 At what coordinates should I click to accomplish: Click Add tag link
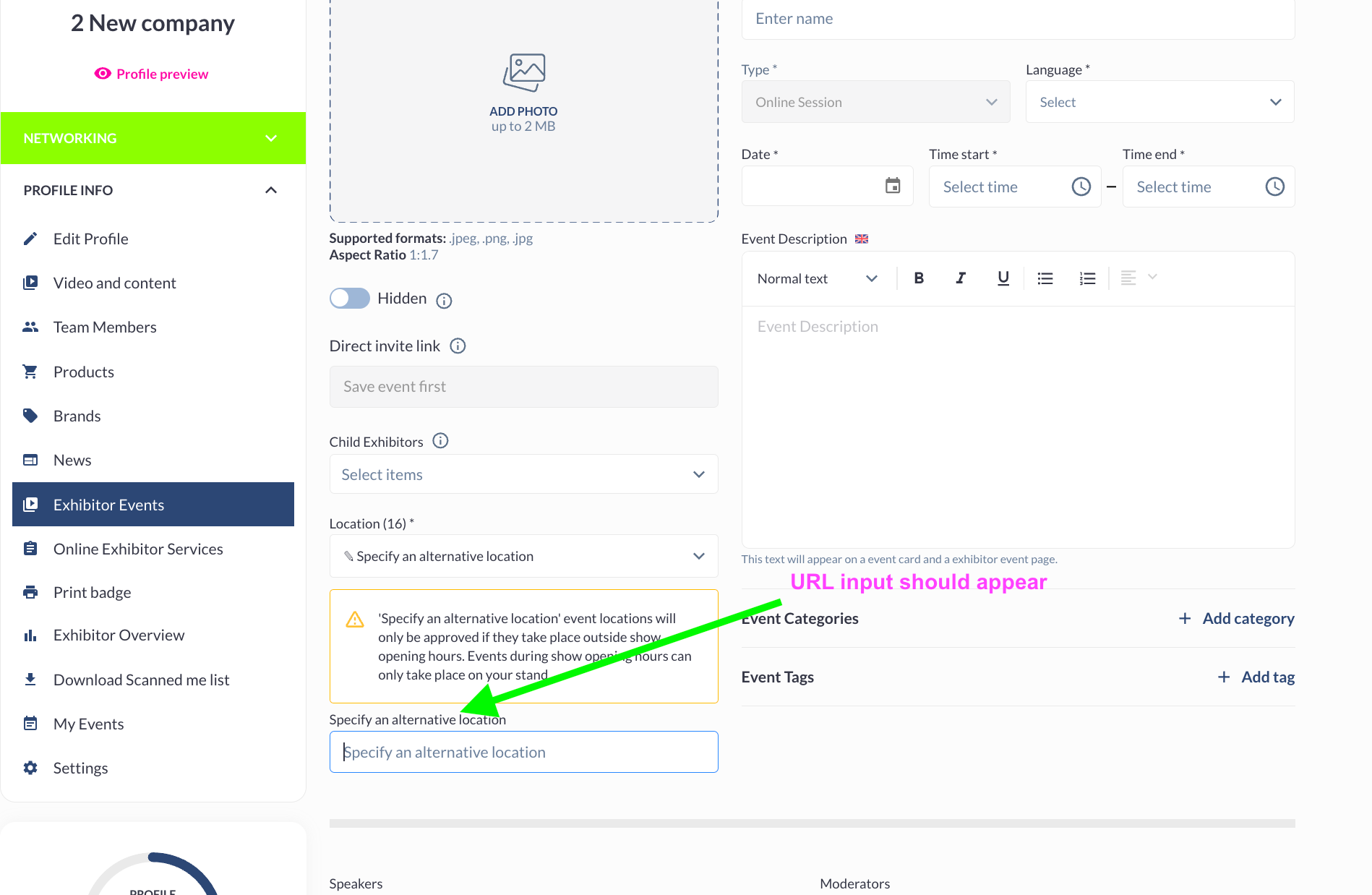pyautogui.click(x=1268, y=677)
